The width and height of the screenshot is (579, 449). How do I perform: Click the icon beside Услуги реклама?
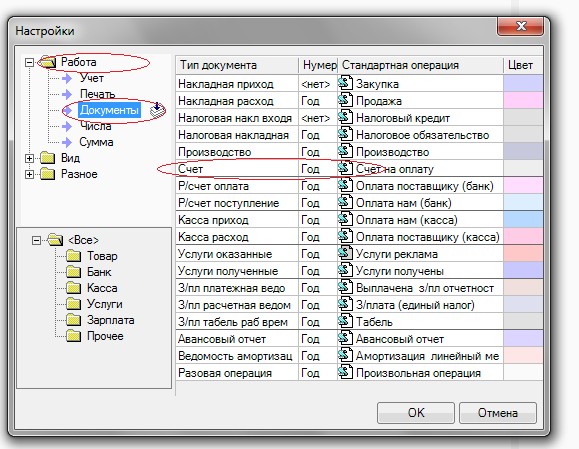345,253
